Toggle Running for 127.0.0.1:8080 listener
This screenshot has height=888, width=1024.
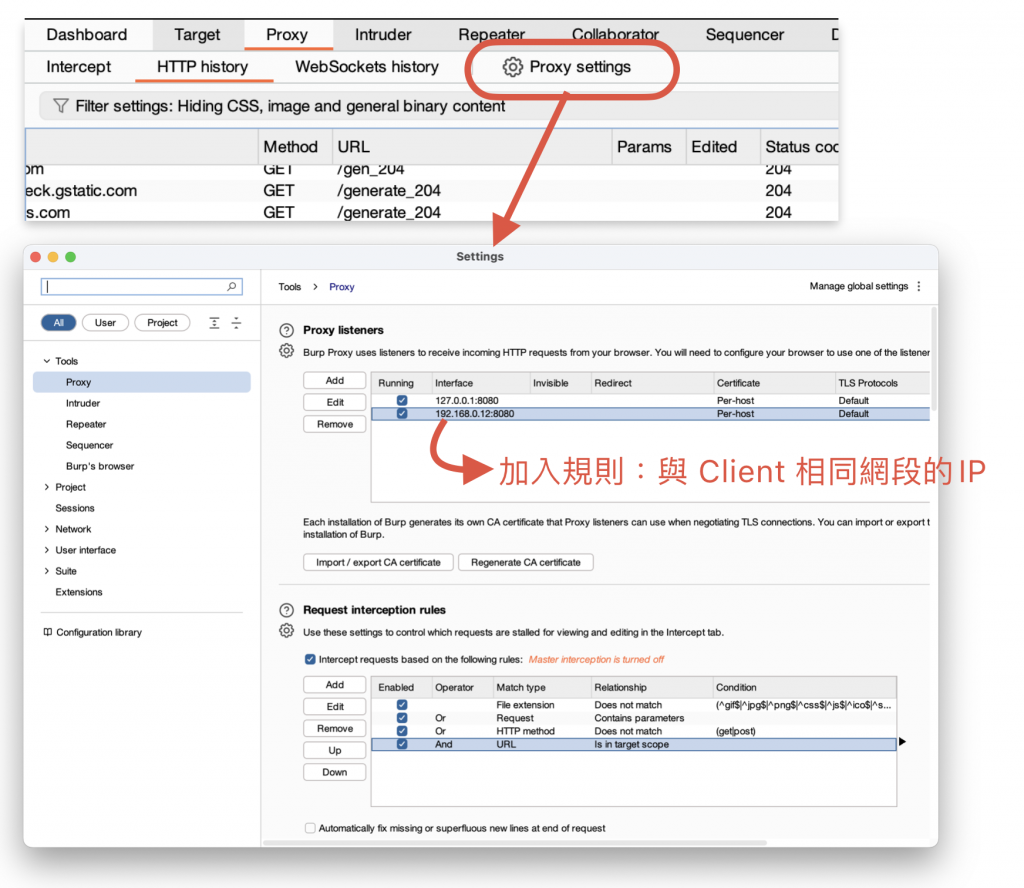pyautogui.click(x=402, y=400)
